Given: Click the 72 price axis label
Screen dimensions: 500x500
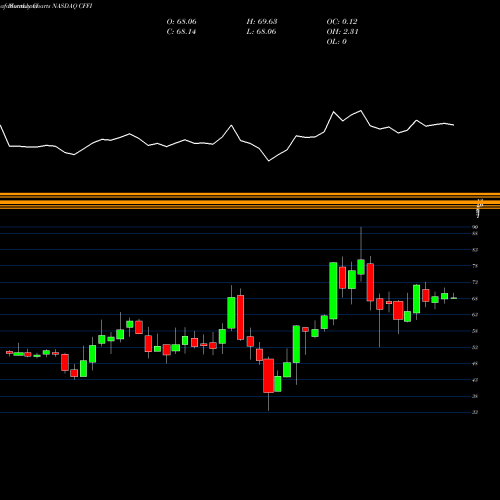Looking at the screenshot, I should (475, 282).
